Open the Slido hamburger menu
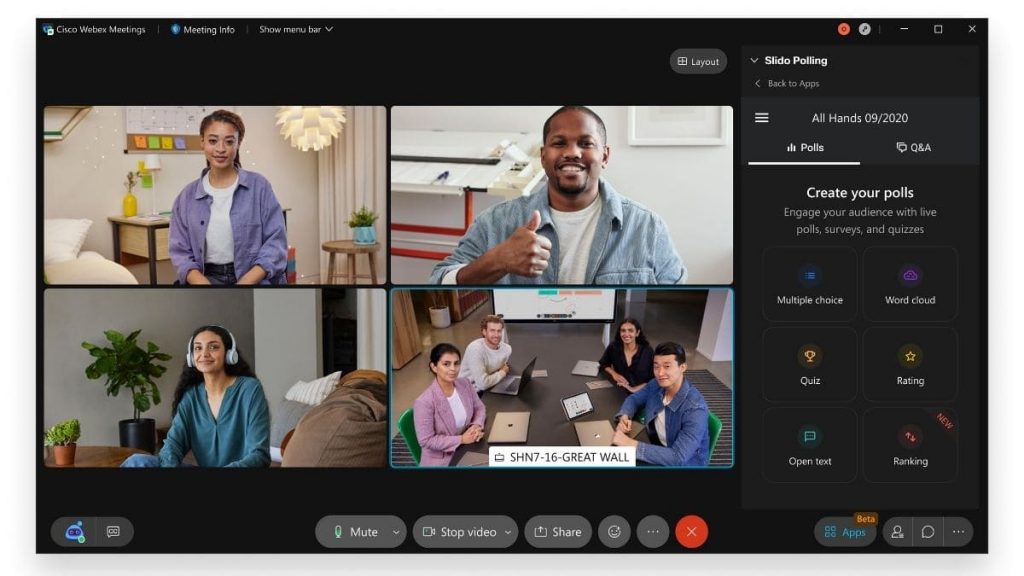Screen dimensions: 1024x576 coord(761,117)
